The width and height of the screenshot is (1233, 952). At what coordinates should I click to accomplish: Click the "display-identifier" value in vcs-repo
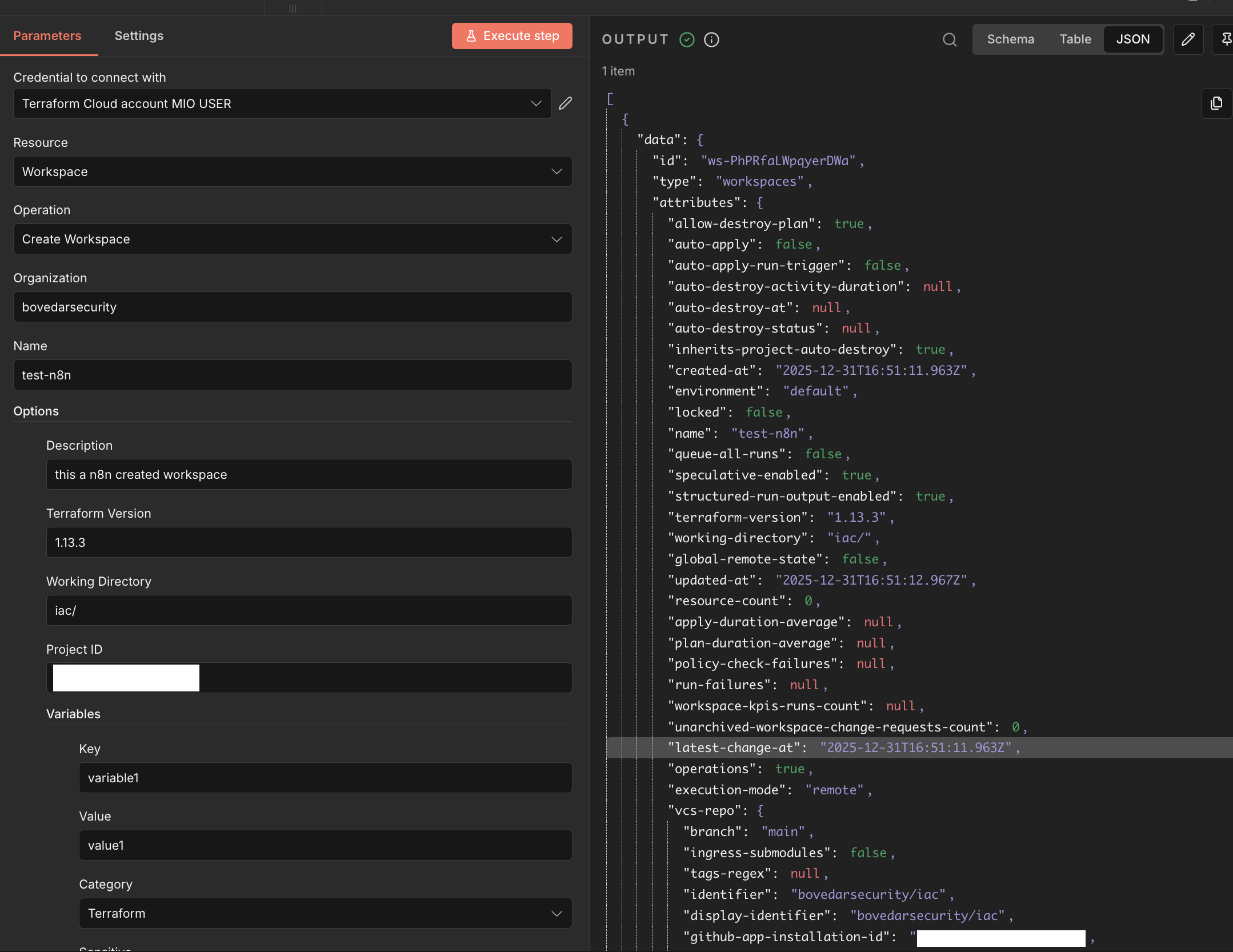[x=927, y=915]
